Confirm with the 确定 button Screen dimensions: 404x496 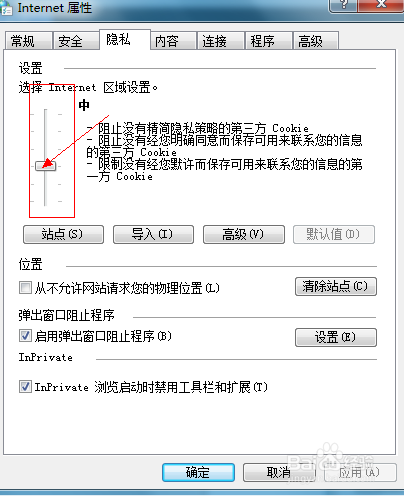[x=198, y=472]
